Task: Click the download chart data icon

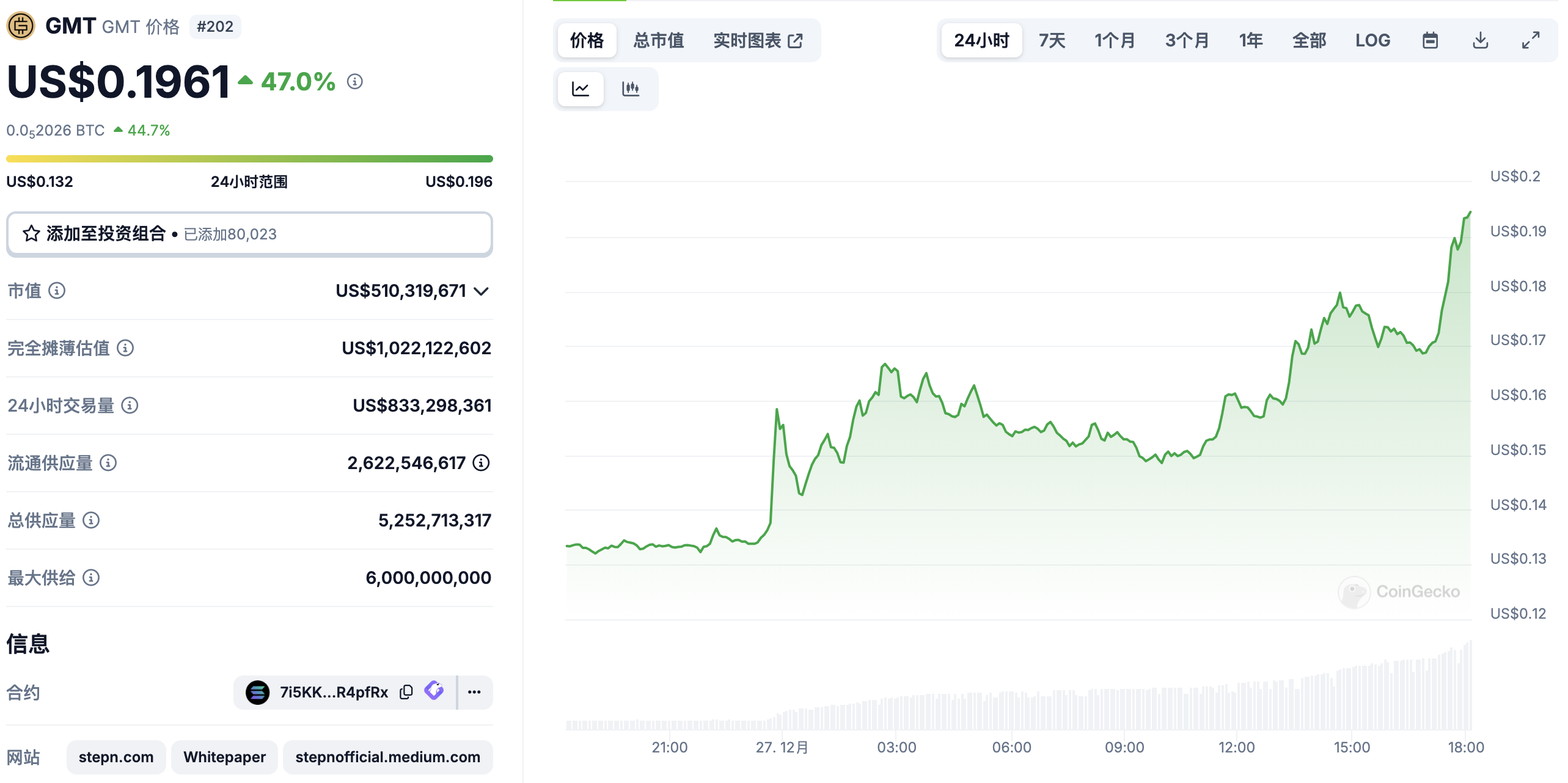Action: (x=1480, y=41)
